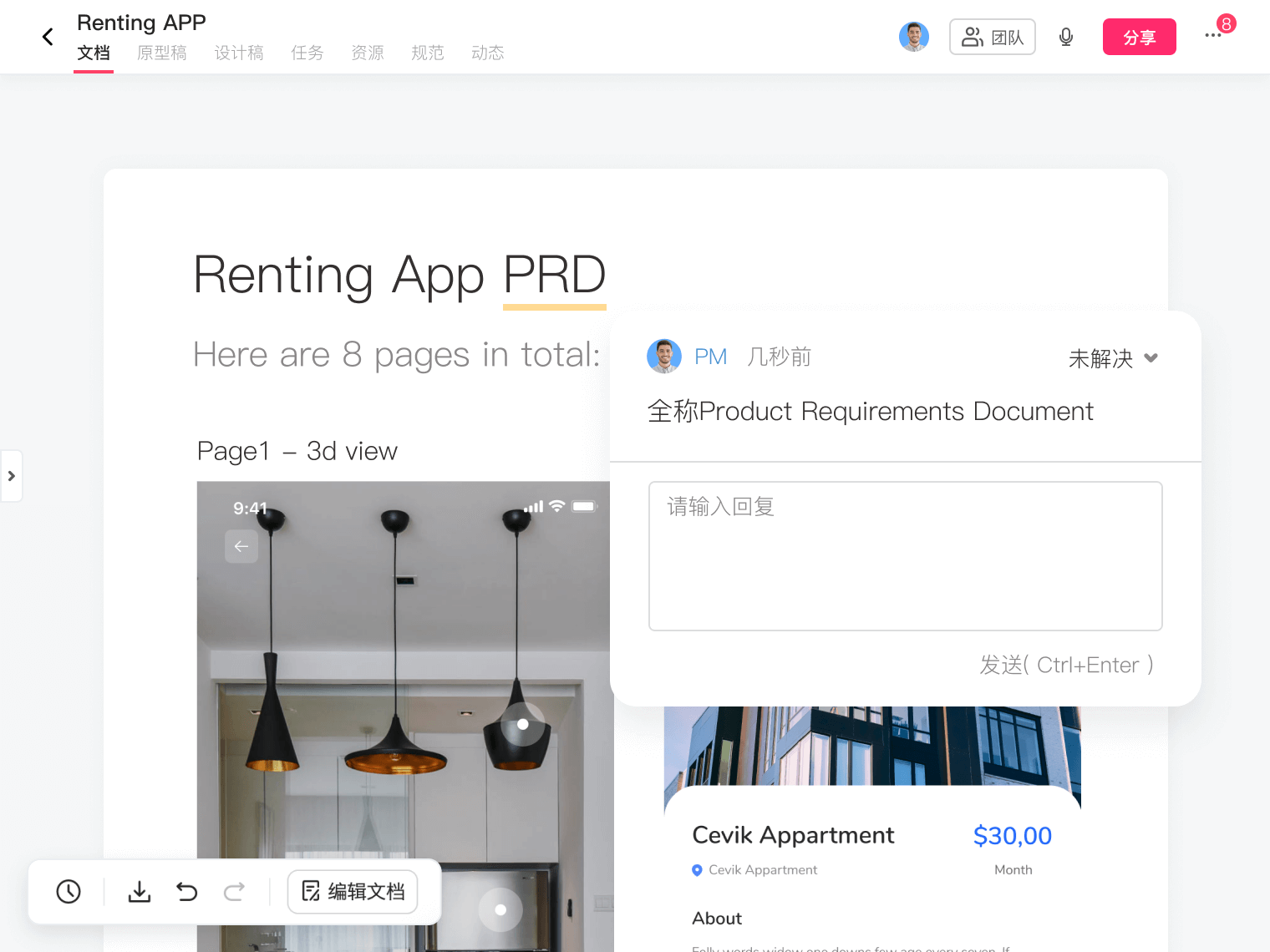Click the Page1 – 3d view heading
Screen dimensions: 1270x952
(x=297, y=451)
